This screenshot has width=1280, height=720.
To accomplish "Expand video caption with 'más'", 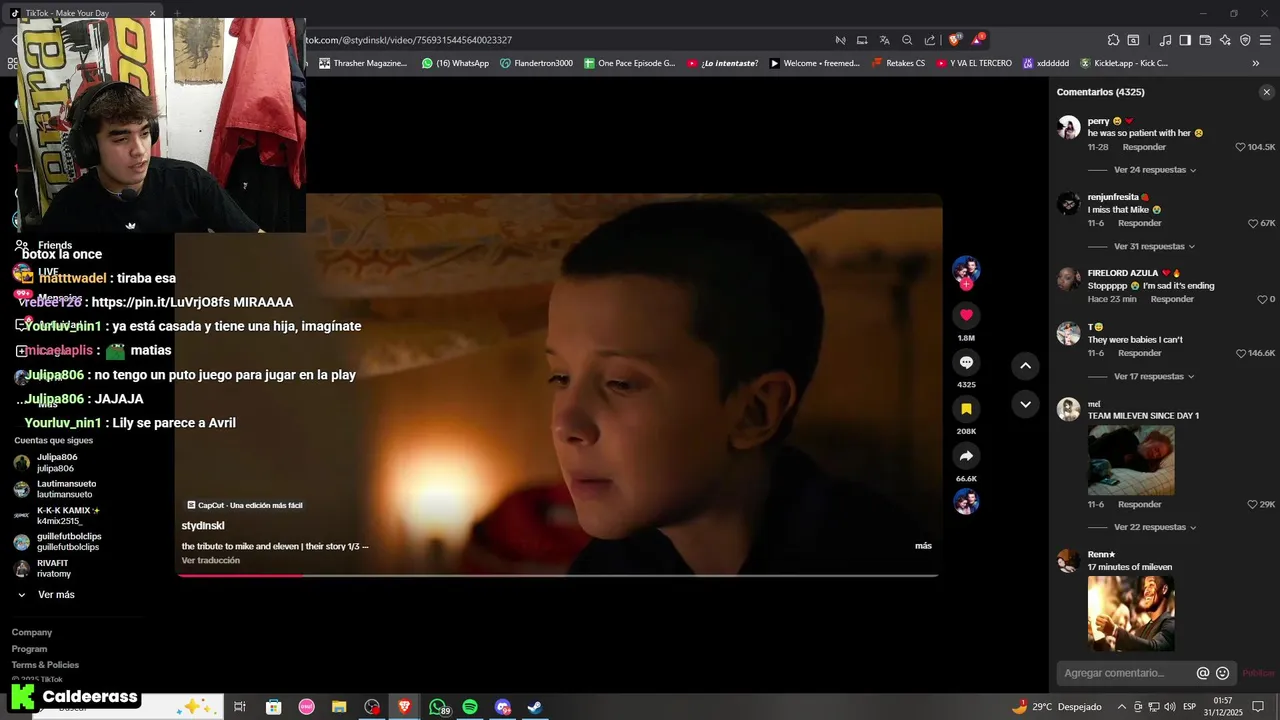I will [923, 546].
